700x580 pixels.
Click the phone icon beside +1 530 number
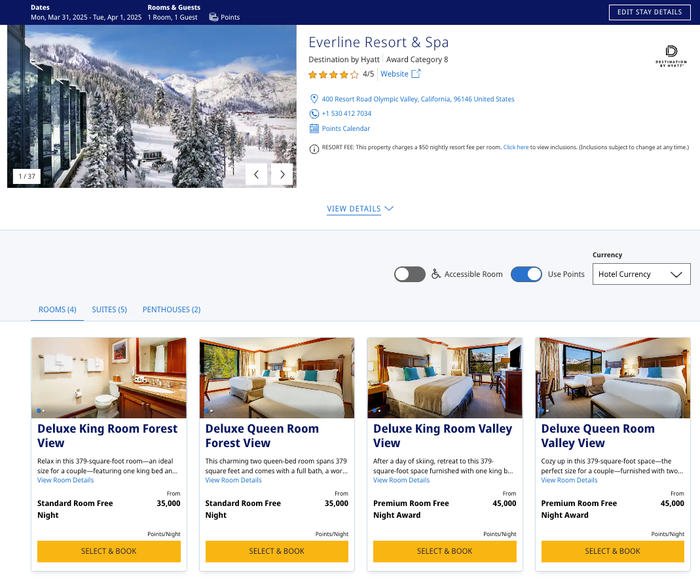click(x=314, y=114)
